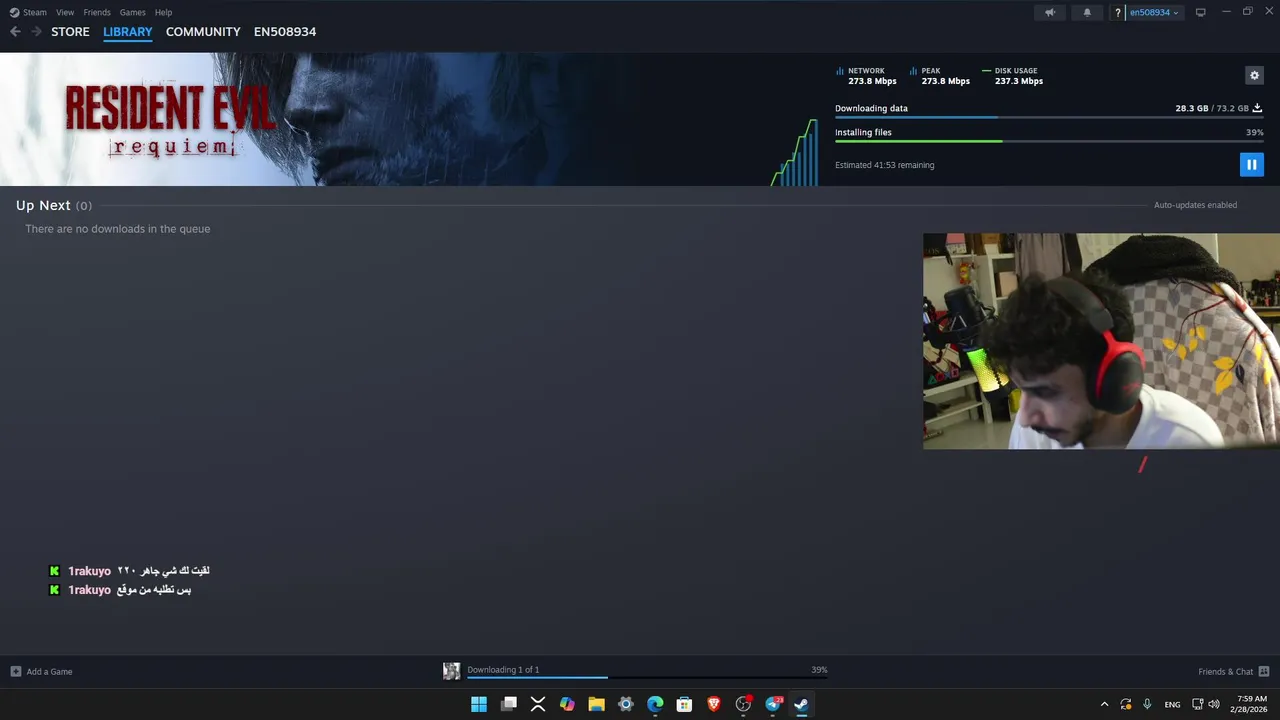Click 'There are no downloads in the queue'

coord(117,229)
